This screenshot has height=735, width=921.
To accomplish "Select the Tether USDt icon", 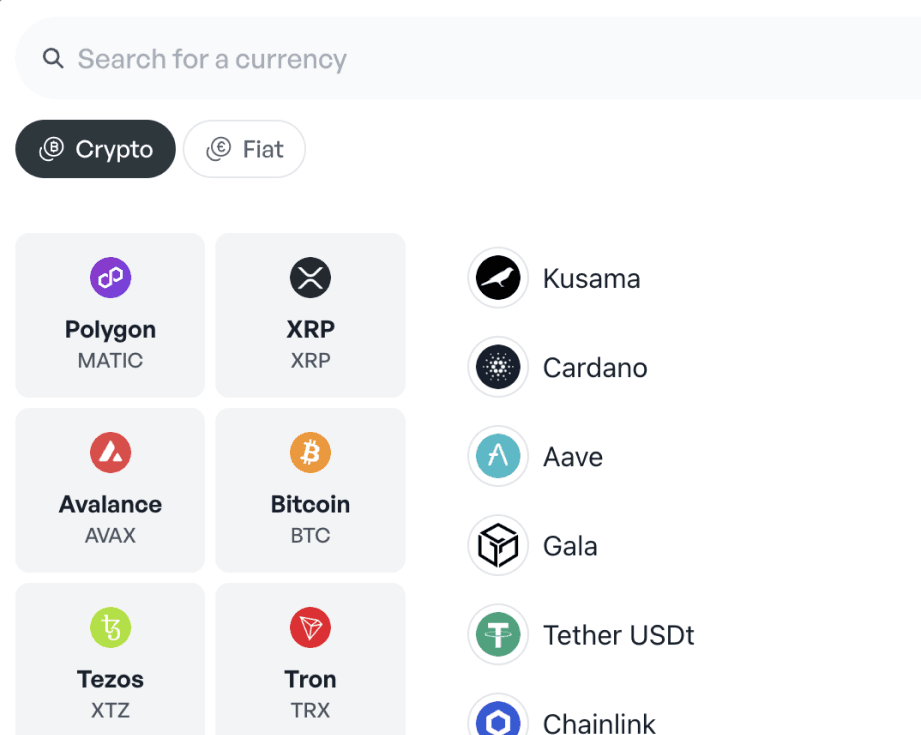I will pos(497,634).
